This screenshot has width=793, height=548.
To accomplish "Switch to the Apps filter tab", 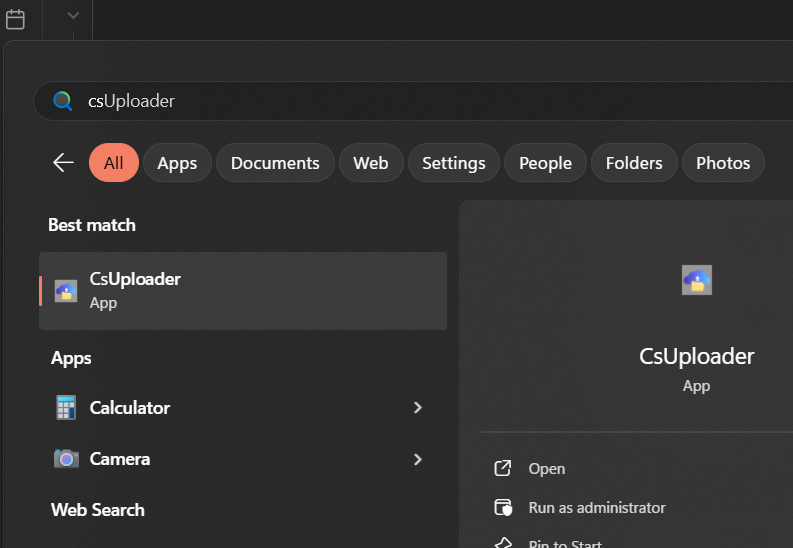I will (177, 163).
